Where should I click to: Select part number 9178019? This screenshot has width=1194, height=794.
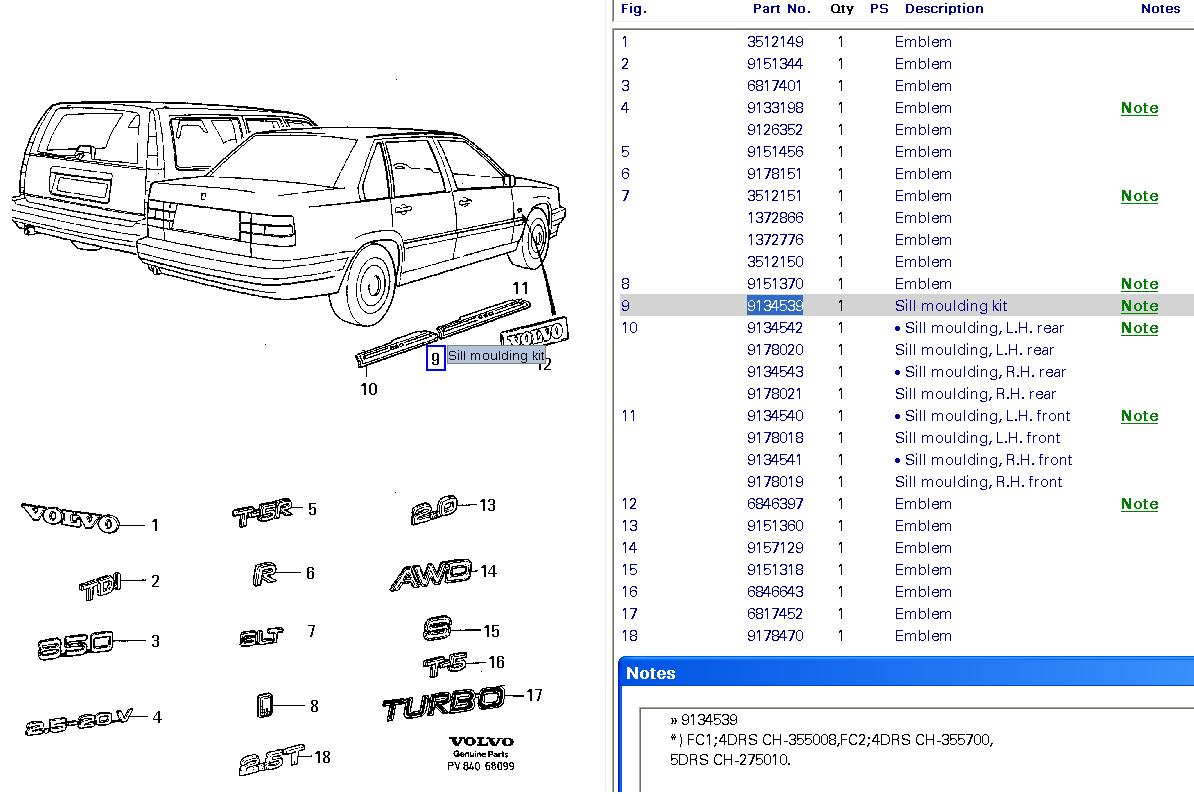pos(774,483)
